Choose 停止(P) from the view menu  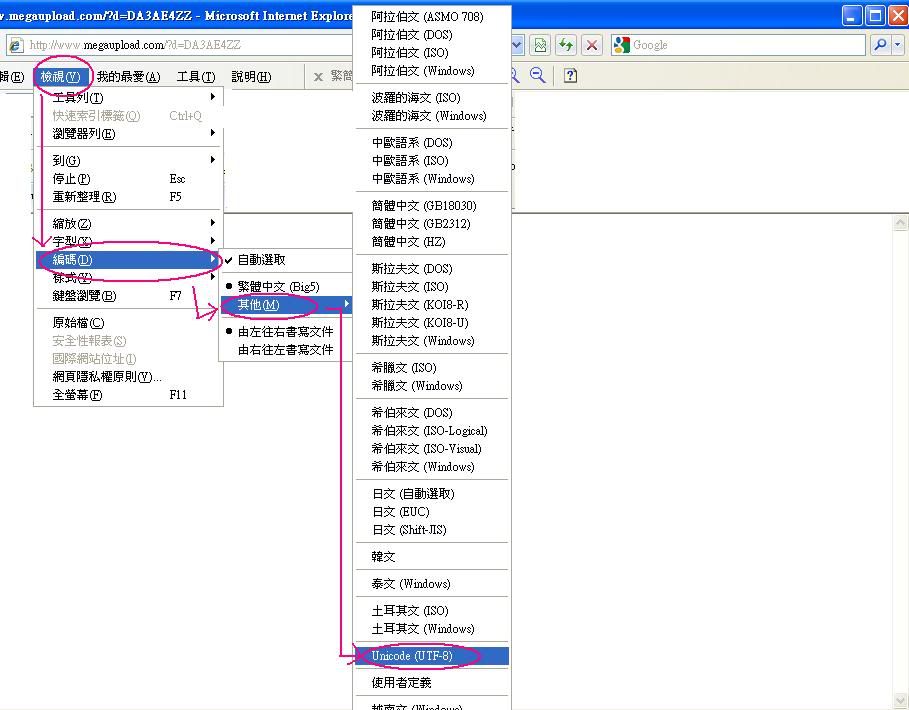click(129, 179)
